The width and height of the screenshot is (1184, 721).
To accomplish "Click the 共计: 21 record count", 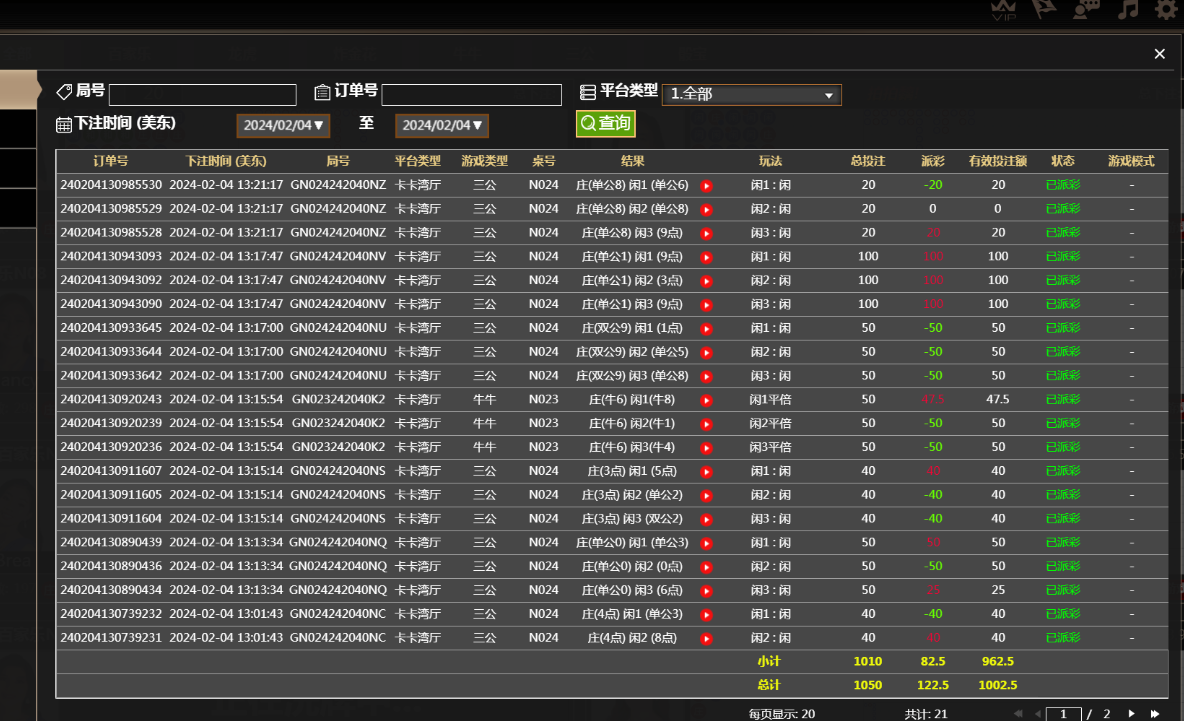I will tap(926, 714).
